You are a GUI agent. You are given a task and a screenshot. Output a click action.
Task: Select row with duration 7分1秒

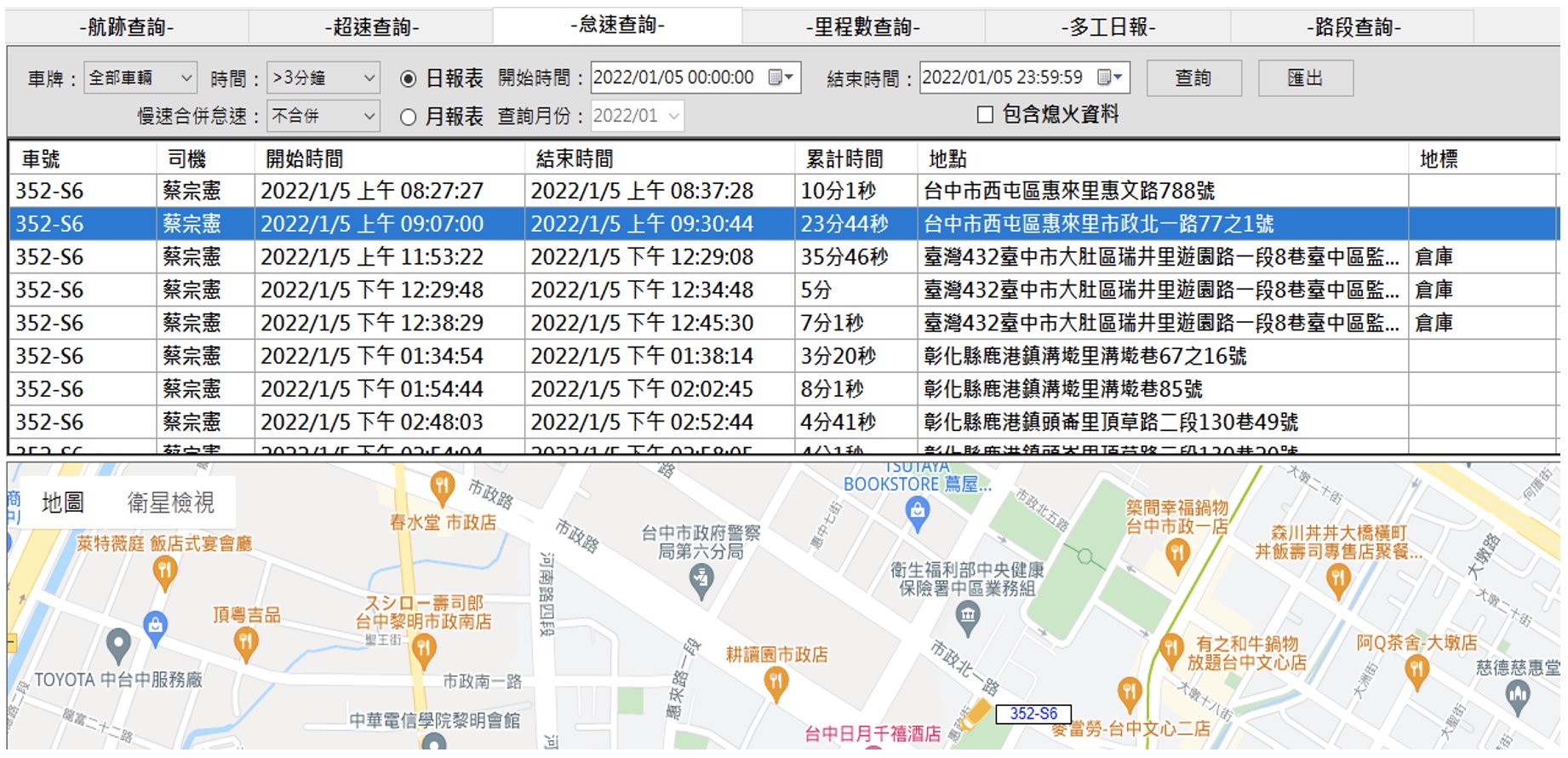click(x=783, y=324)
